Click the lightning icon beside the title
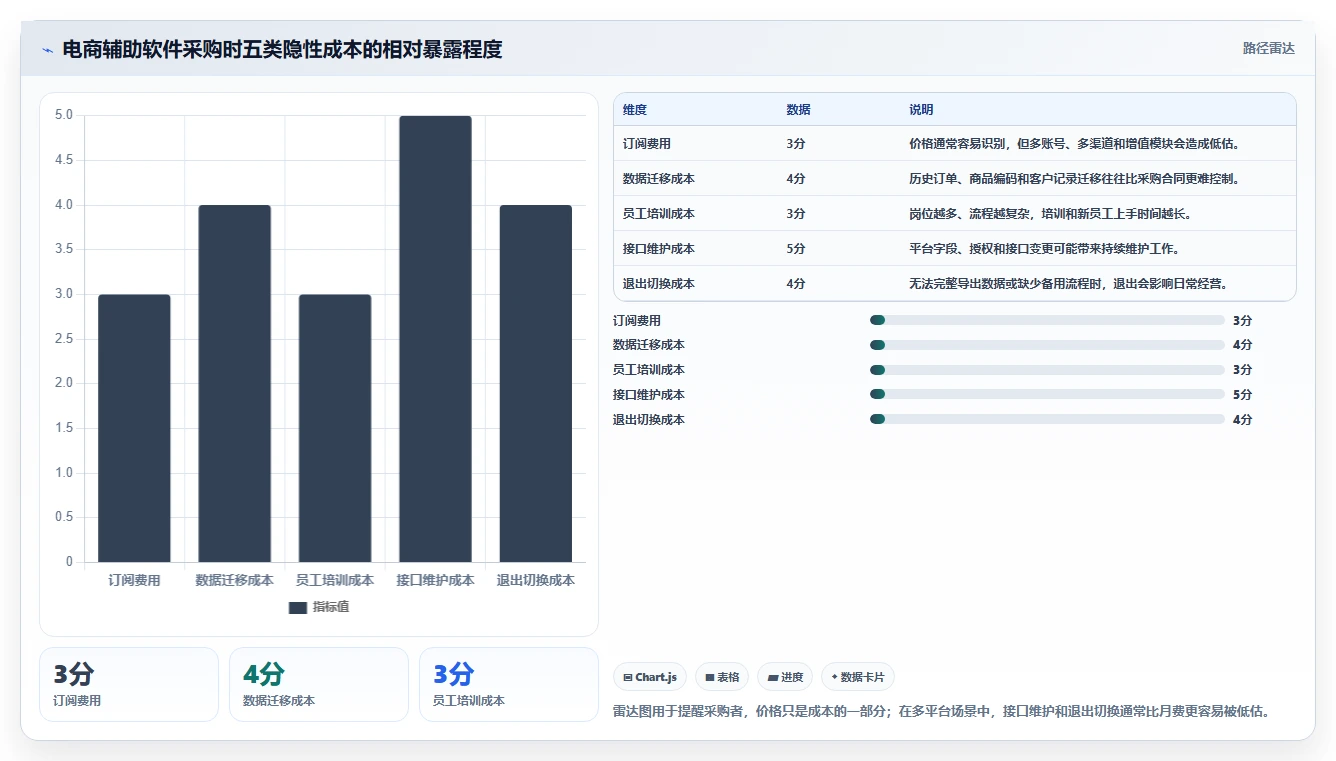The image size is (1336, 761). [x=48, y=49]
